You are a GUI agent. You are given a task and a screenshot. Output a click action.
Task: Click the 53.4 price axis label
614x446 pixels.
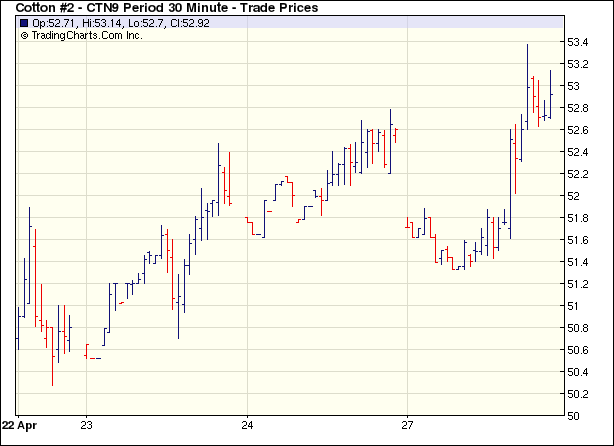578,42
